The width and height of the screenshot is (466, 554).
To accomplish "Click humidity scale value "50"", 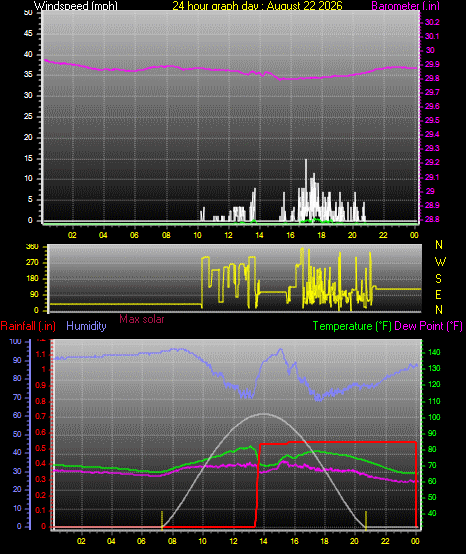I will (x=17, y=434).
